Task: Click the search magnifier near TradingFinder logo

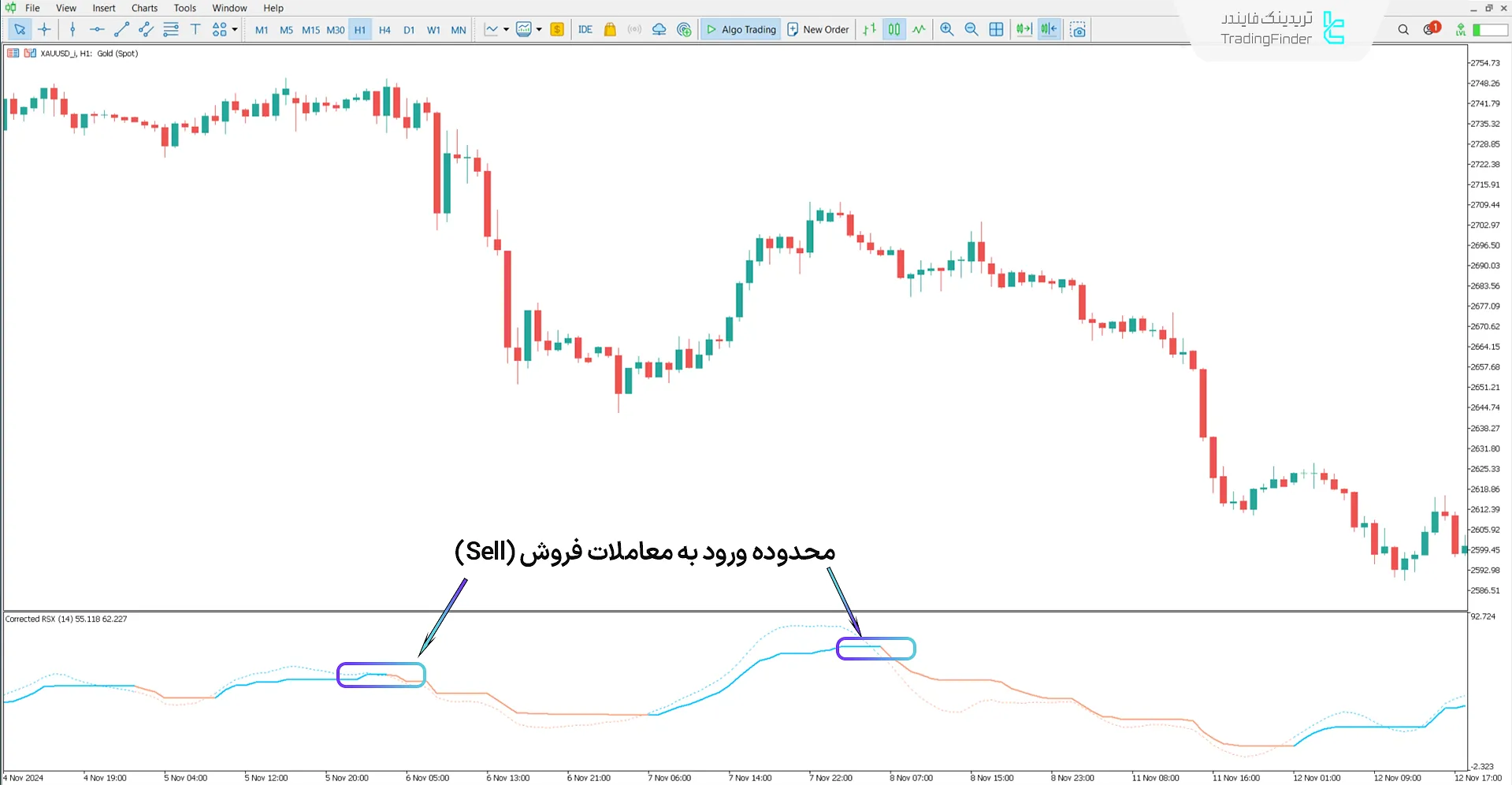Action: 1403,29
